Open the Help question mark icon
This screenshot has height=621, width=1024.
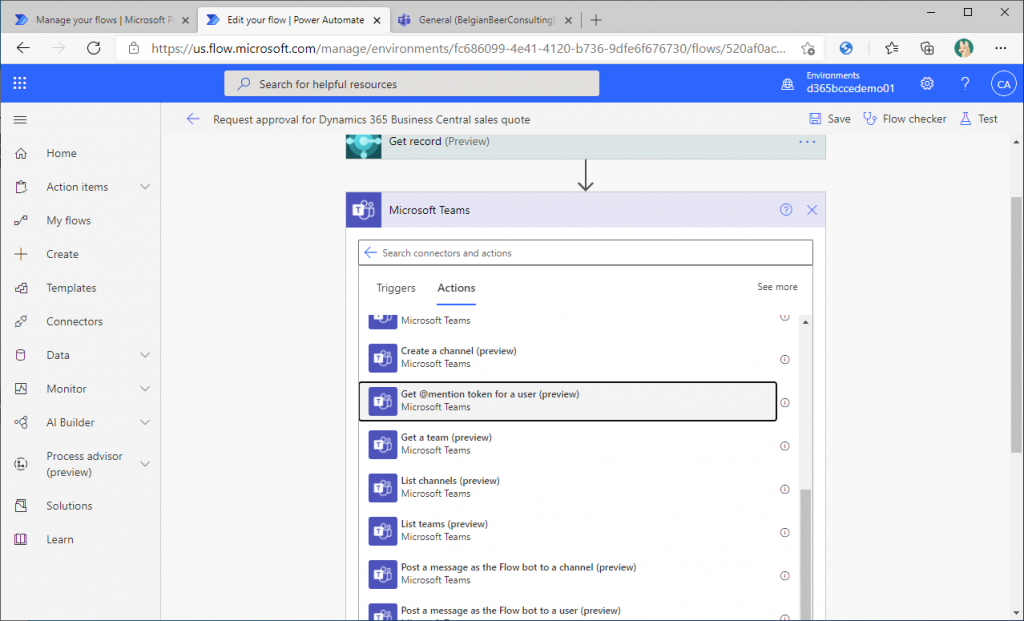point(965,84)
